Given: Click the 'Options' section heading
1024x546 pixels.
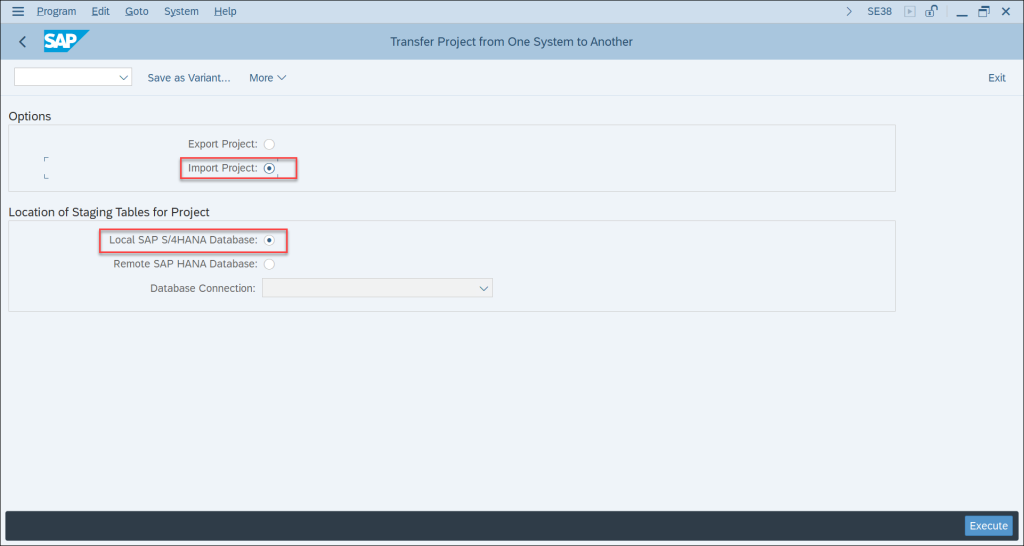Looking at the screenshot, I should click(30, 116).
